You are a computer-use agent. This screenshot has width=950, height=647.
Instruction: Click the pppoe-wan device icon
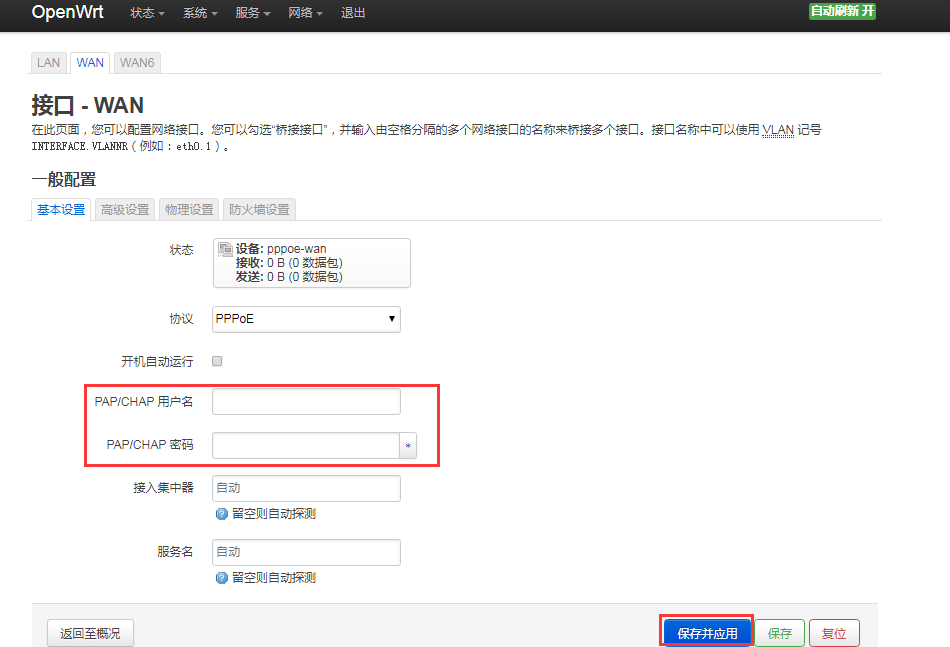pos(225,249)
